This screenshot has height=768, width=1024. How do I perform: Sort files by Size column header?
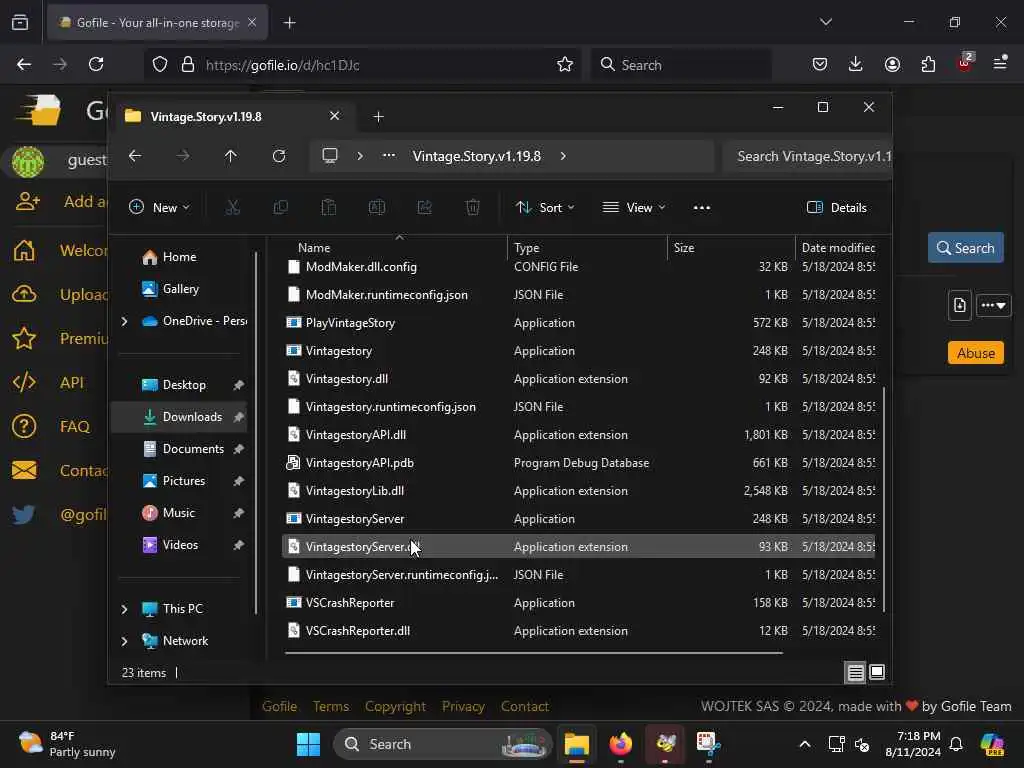tap(731, 248)
